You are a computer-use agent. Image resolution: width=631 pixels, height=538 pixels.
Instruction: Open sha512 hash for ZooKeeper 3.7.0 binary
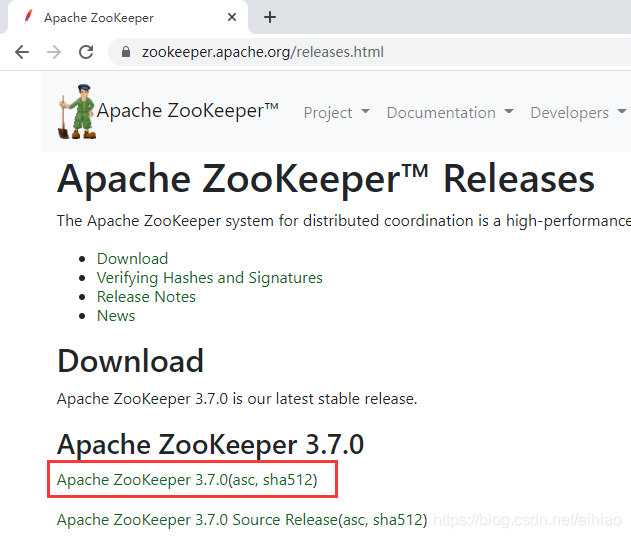288,480
